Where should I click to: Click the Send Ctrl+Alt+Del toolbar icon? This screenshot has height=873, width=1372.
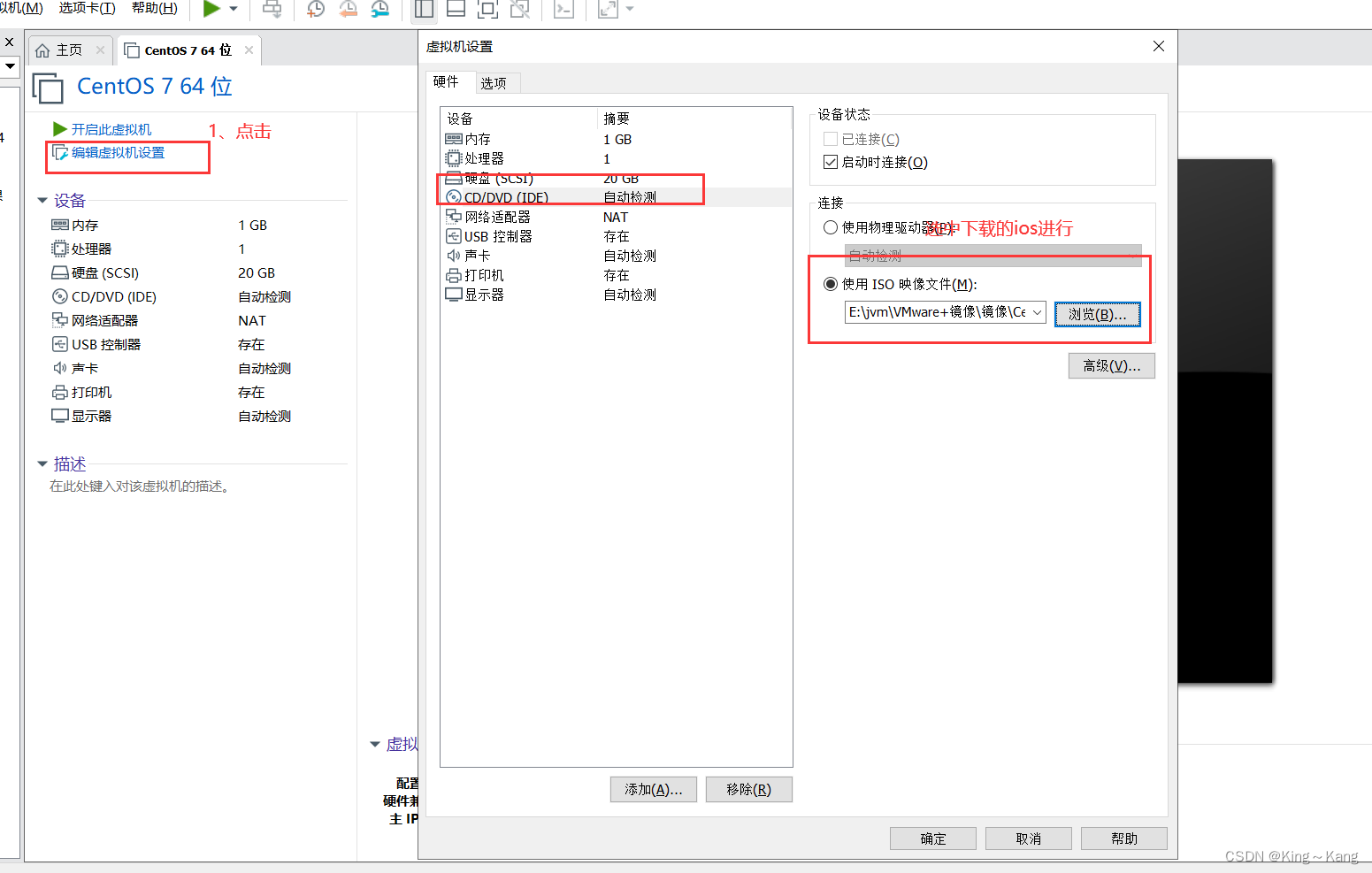272,9
